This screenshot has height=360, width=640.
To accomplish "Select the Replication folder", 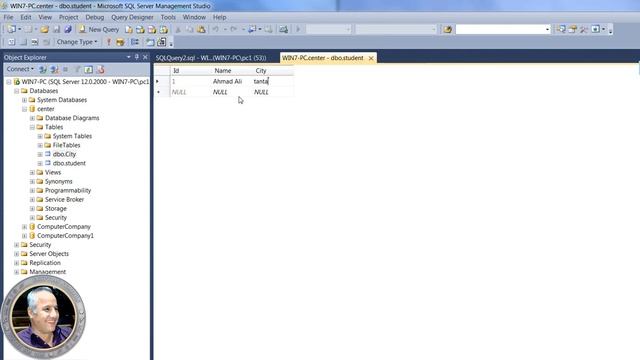I will (x=45, y=262).
